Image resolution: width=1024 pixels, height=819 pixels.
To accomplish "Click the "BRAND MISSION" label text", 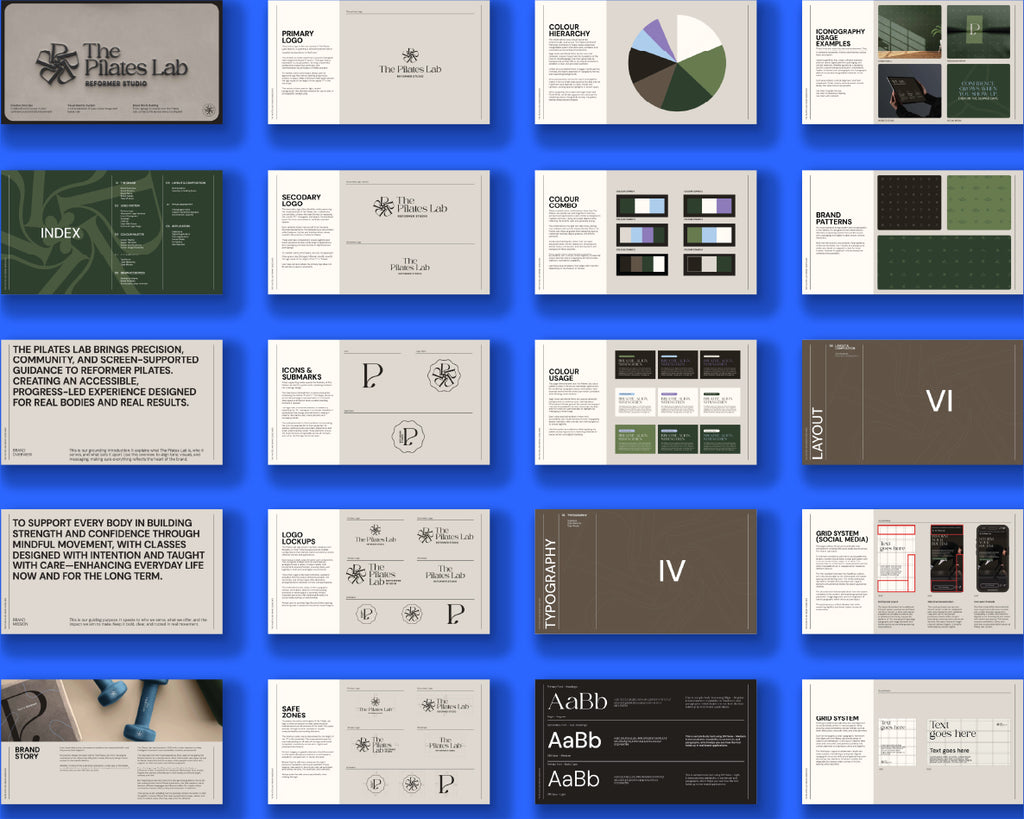I will [x=20, y=621].
